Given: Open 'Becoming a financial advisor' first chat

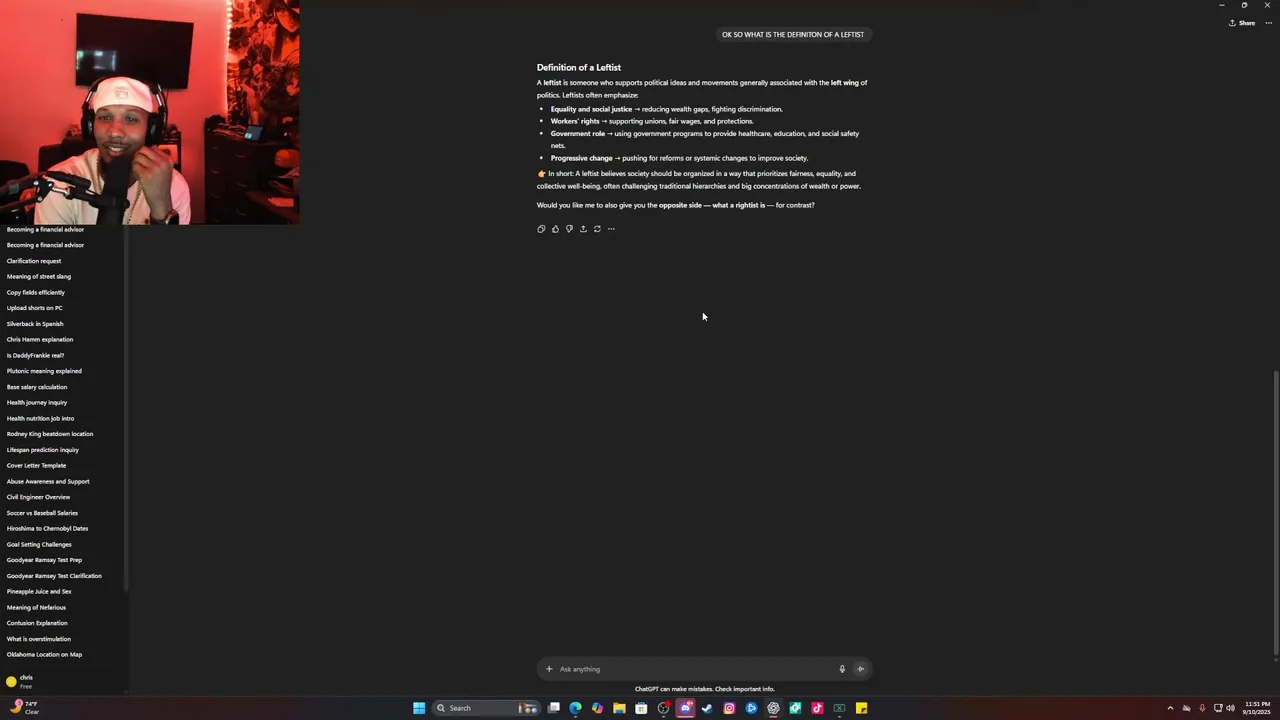Looking at the screenshot, I should pos(45,229).
